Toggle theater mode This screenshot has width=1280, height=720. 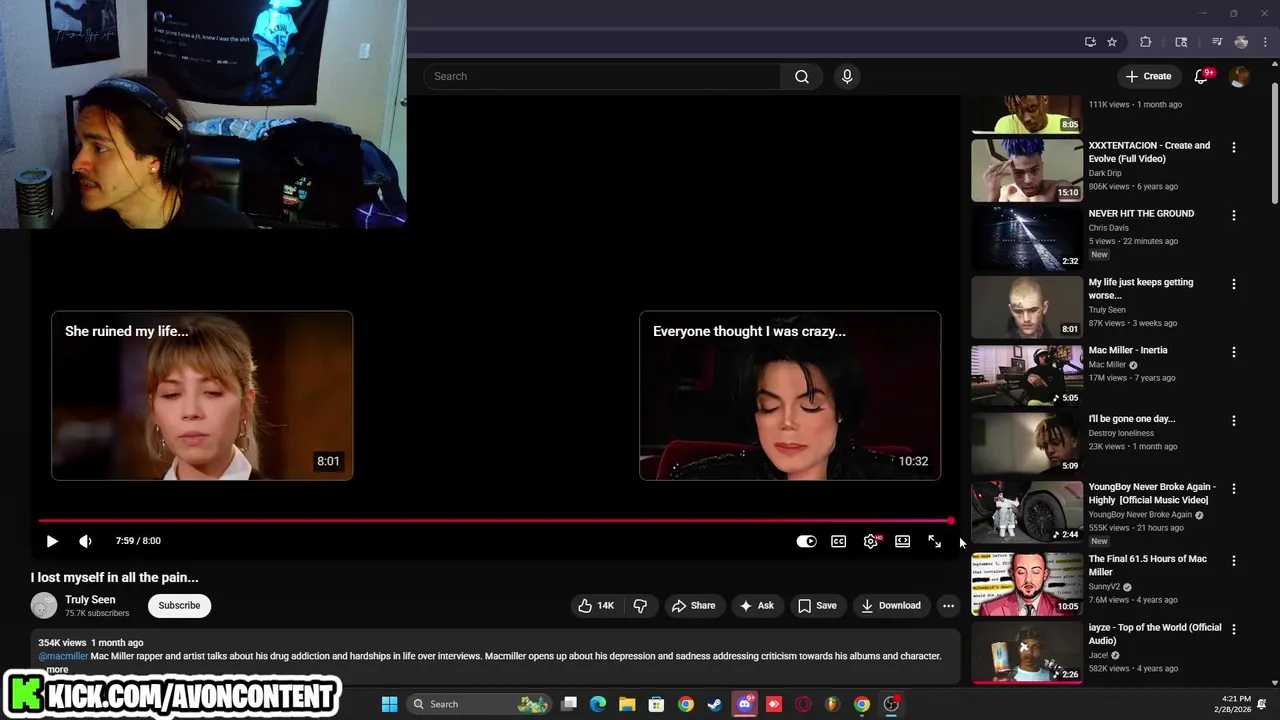(x=902, y=541)
